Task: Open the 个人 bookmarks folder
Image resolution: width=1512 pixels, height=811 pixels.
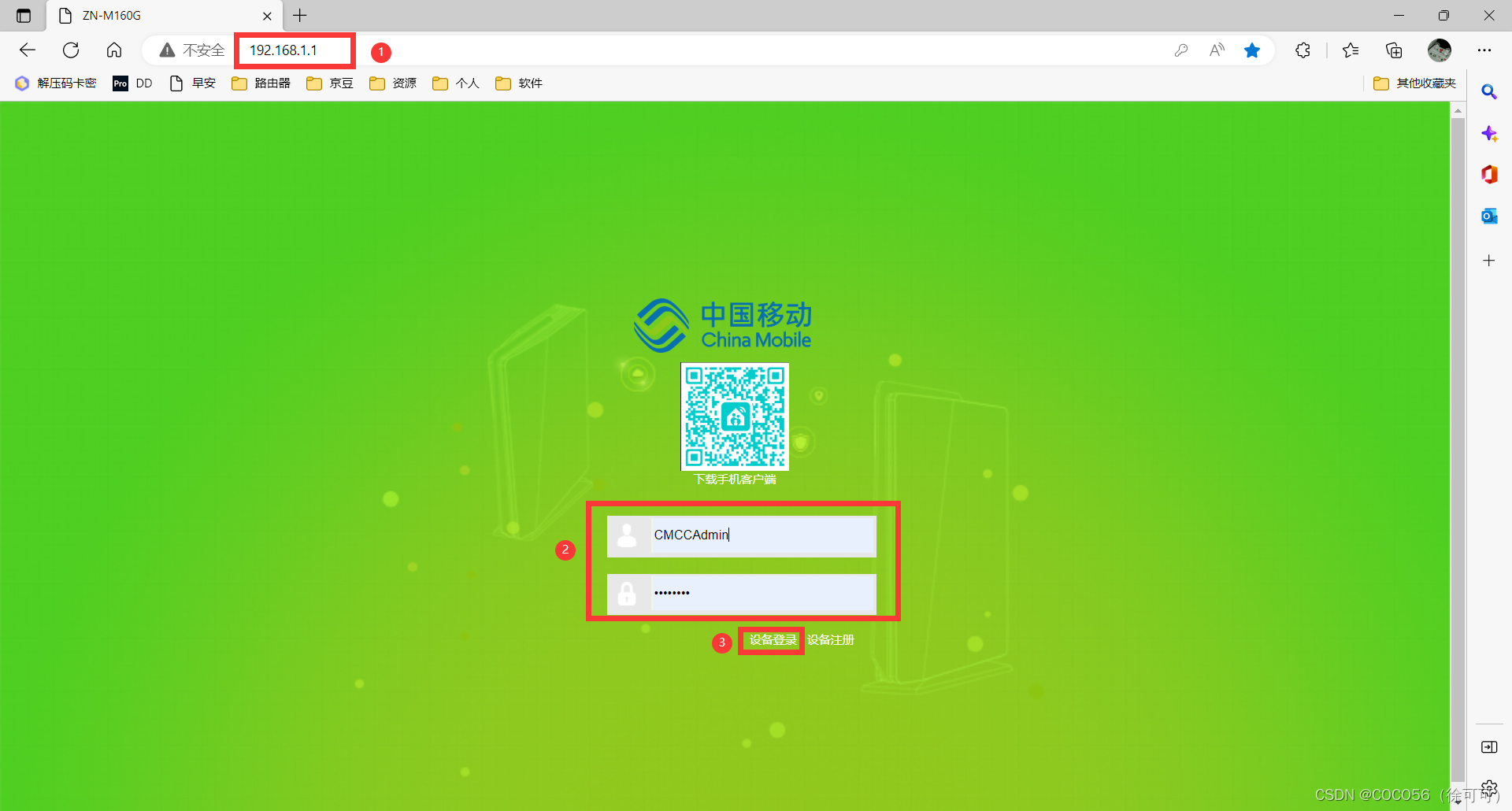Action: [456, 83]
